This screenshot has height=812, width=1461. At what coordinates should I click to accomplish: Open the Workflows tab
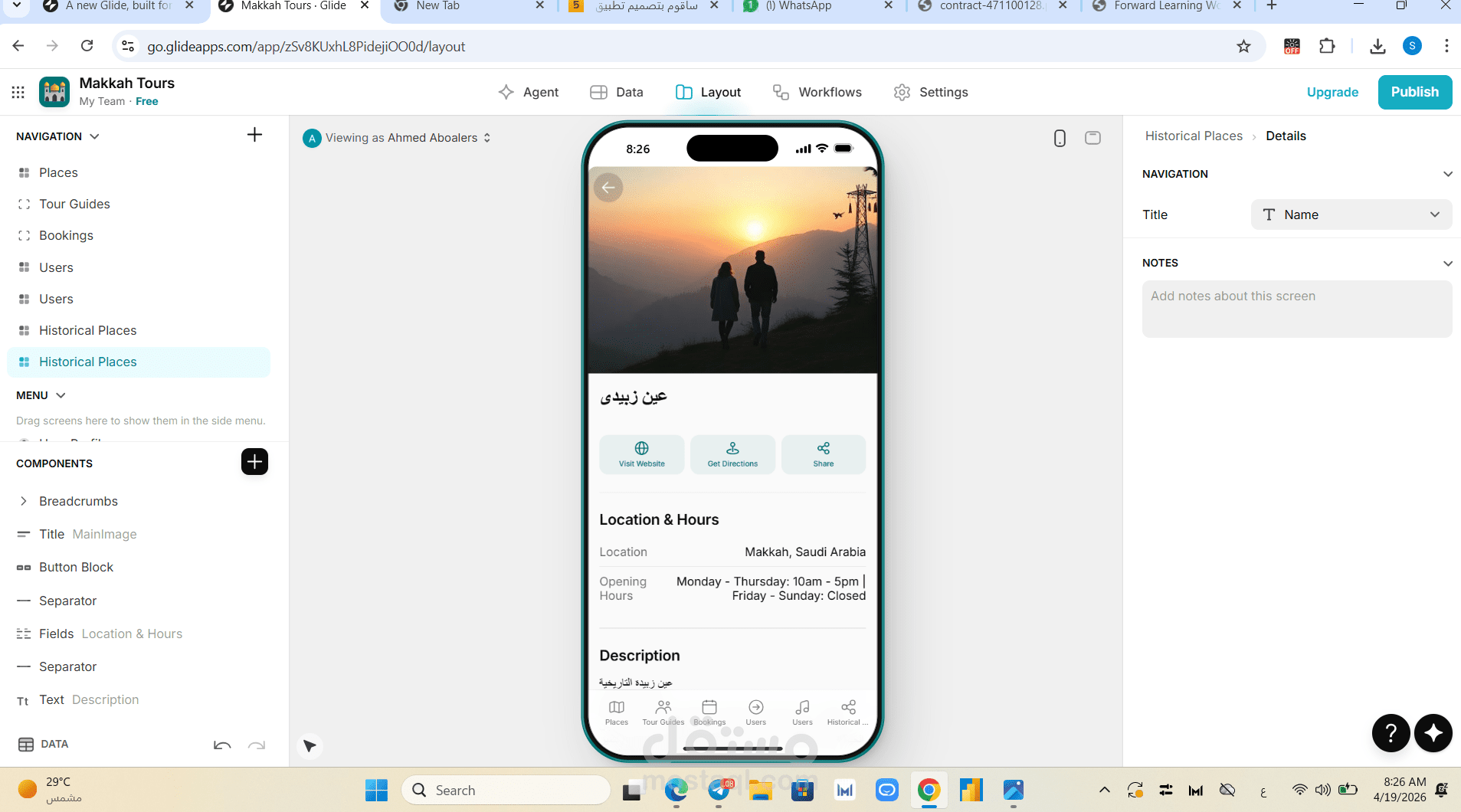(x=817, y=92)
